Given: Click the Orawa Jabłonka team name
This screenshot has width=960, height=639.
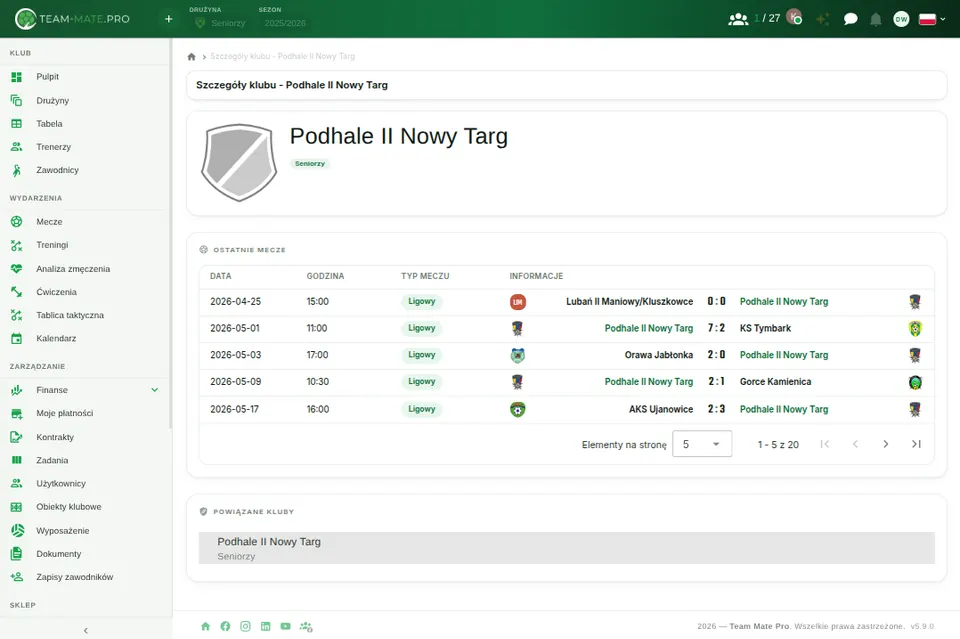Looking at the screenshot, I should point(659,355).
